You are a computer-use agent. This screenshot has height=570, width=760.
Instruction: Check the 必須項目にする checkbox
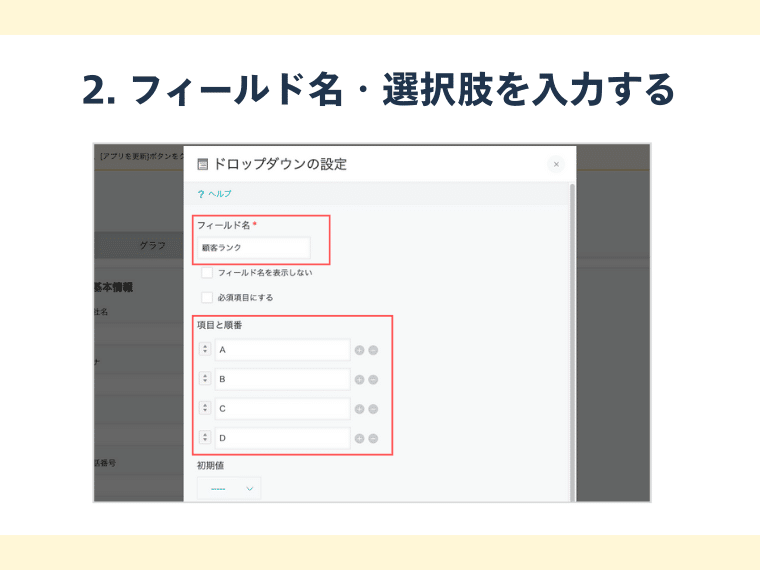tap(207, 297)
